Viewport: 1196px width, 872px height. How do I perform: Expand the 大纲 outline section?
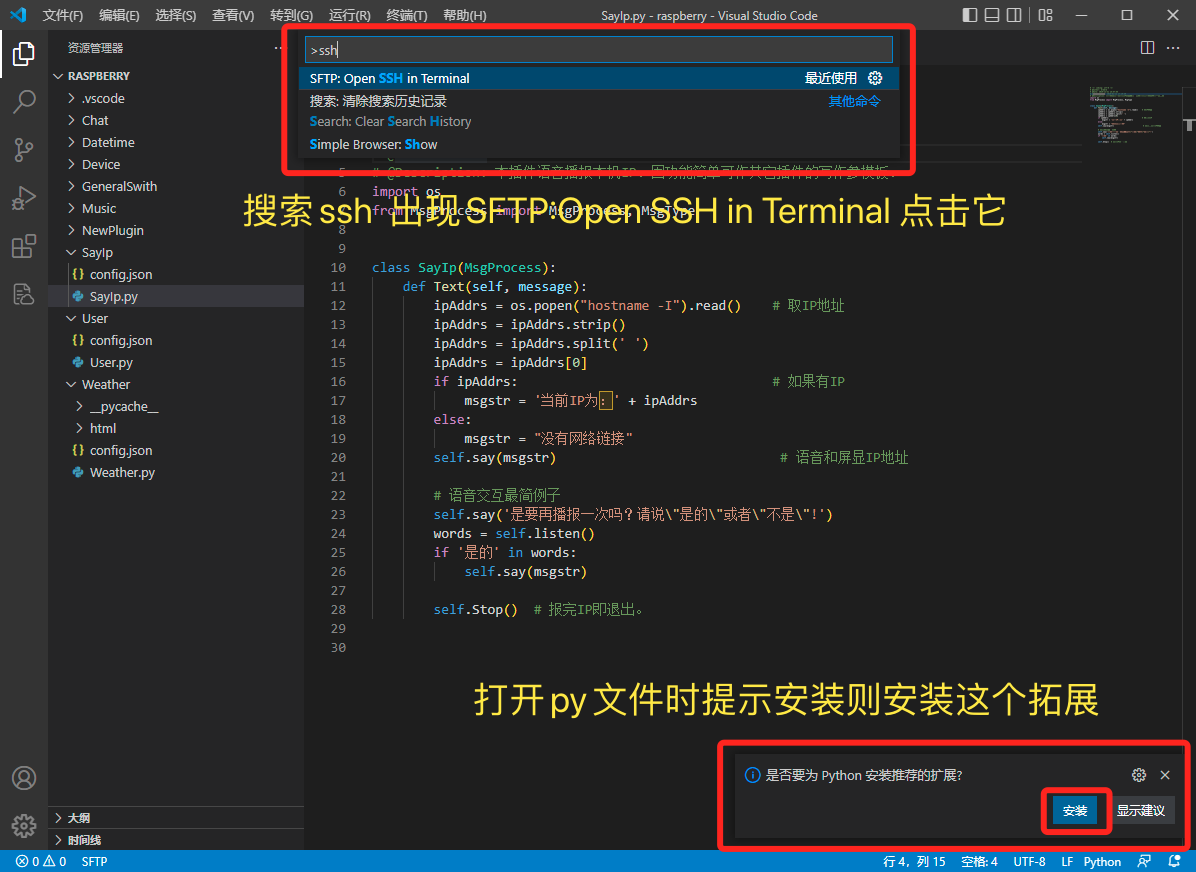coord(175,818)
